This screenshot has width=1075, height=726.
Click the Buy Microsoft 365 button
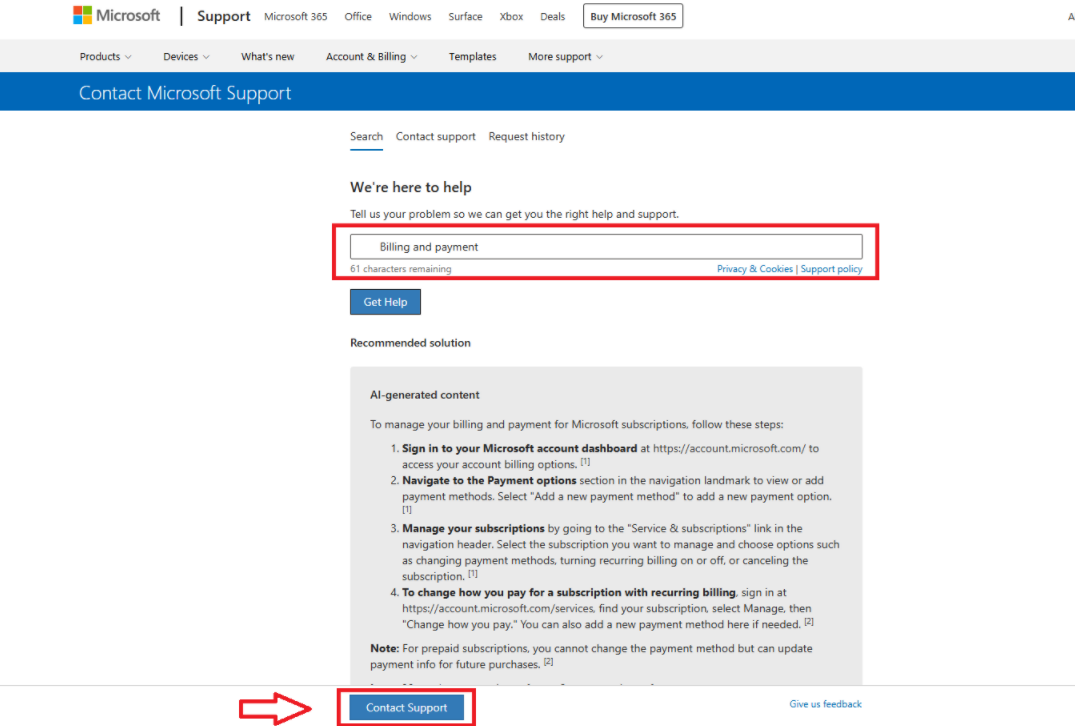click(x=633, y=16)
